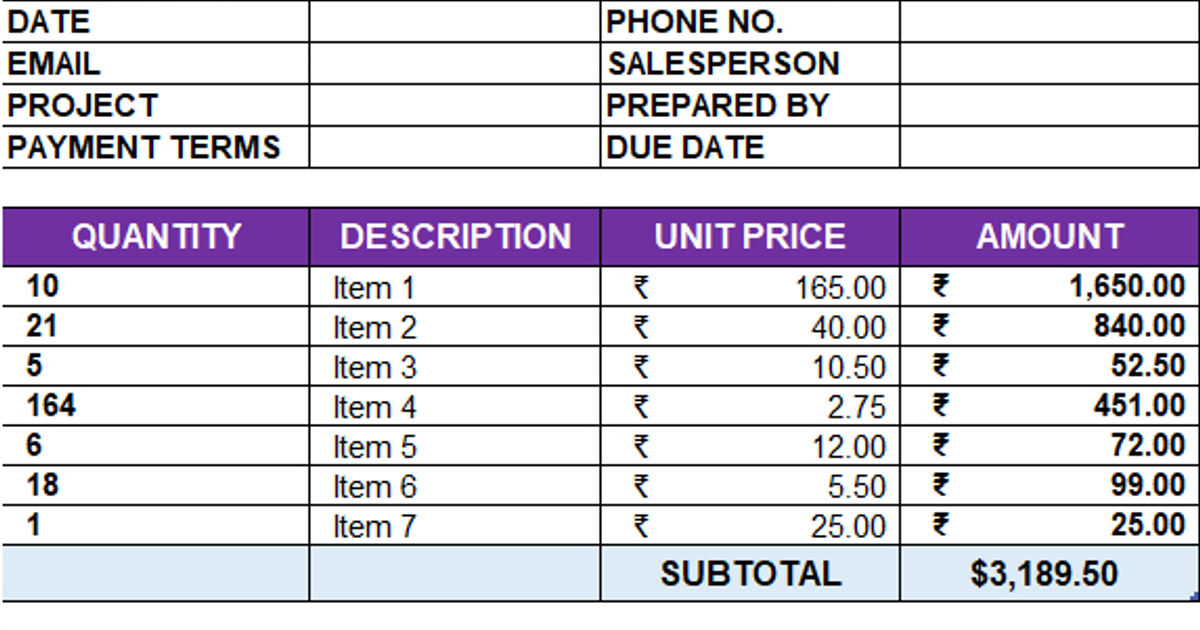Viewport: 1200px width, 630px height.
Task: Select the subtotal value $3,189.50
Action: click(1049, 574)
